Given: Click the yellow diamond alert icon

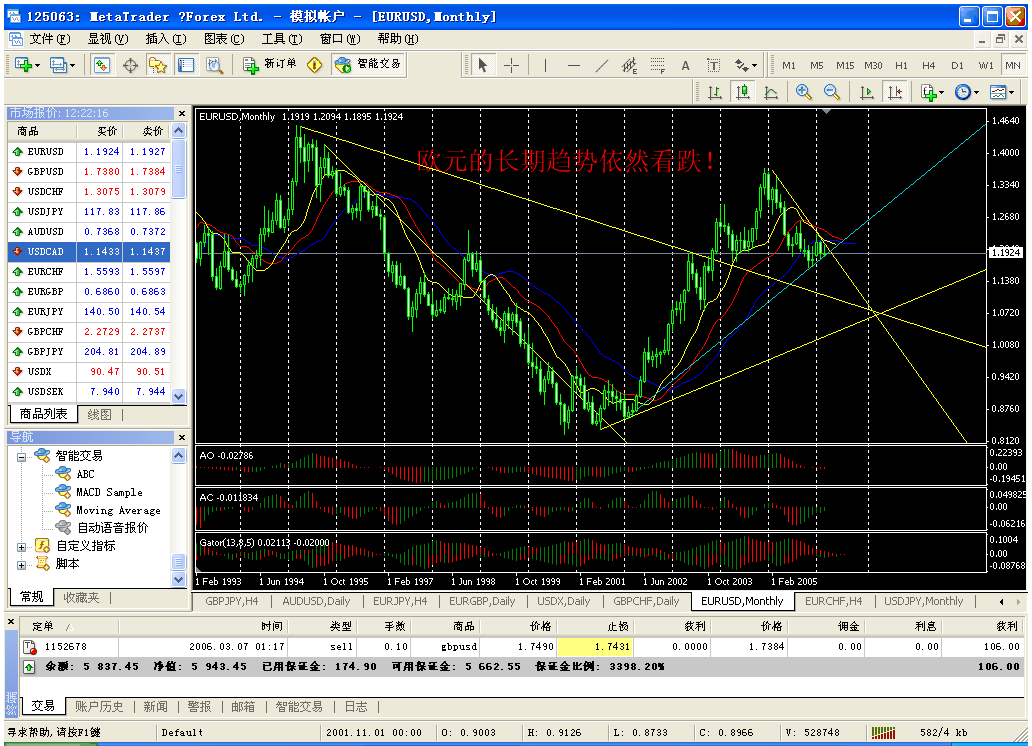Looking at the screenshot, I should coord(315,65).
